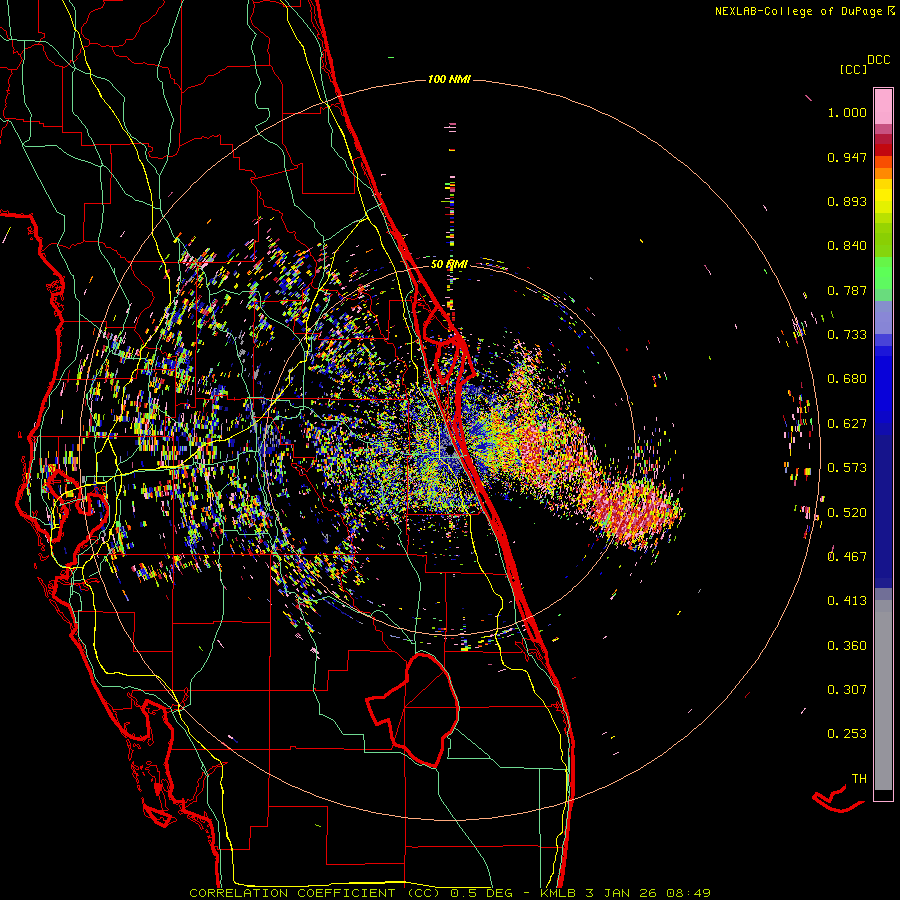Click the TH label at the color bar bottom
Viewport: 900px width, 900px height.
pos(859,779)
